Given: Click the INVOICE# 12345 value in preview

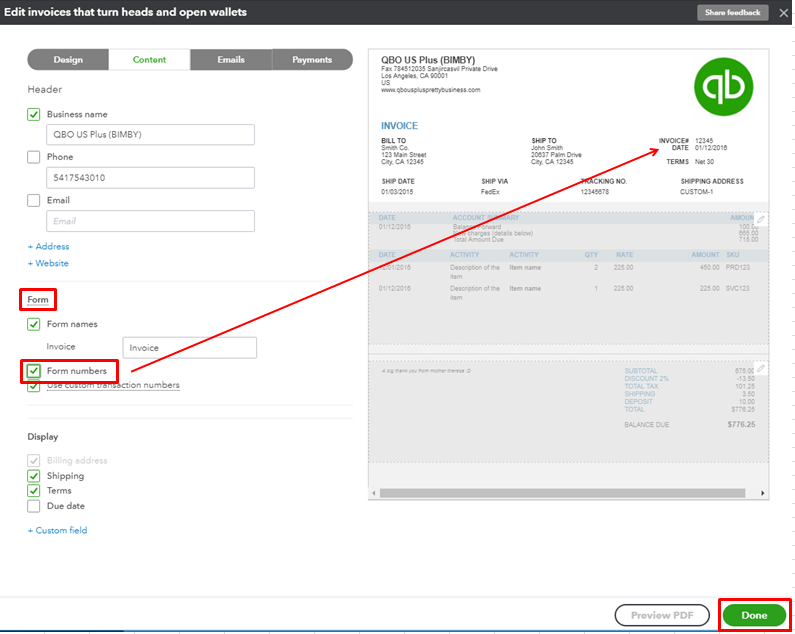Looking at the screenshot, I should pyautogui.click(x=704, y=140).
